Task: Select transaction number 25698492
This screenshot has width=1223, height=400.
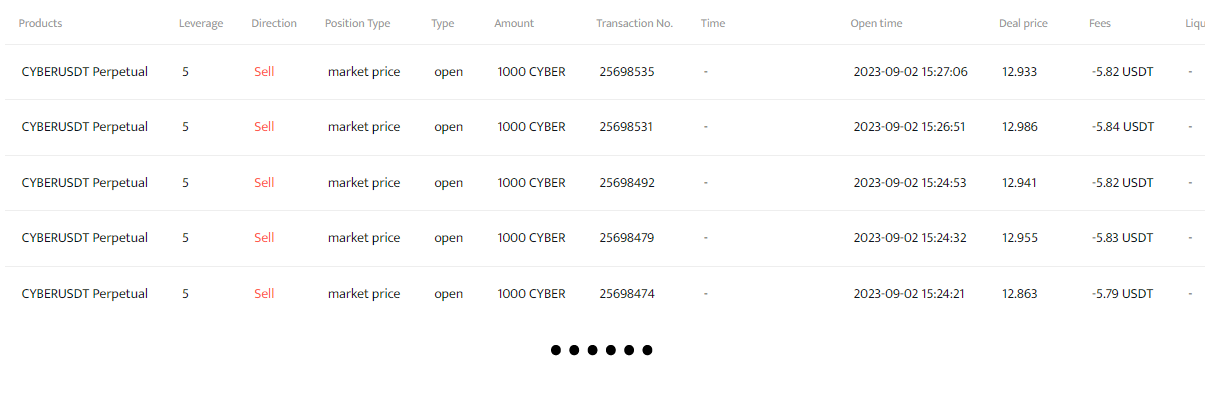Action: pyautogui.click(x=627, y=183)
